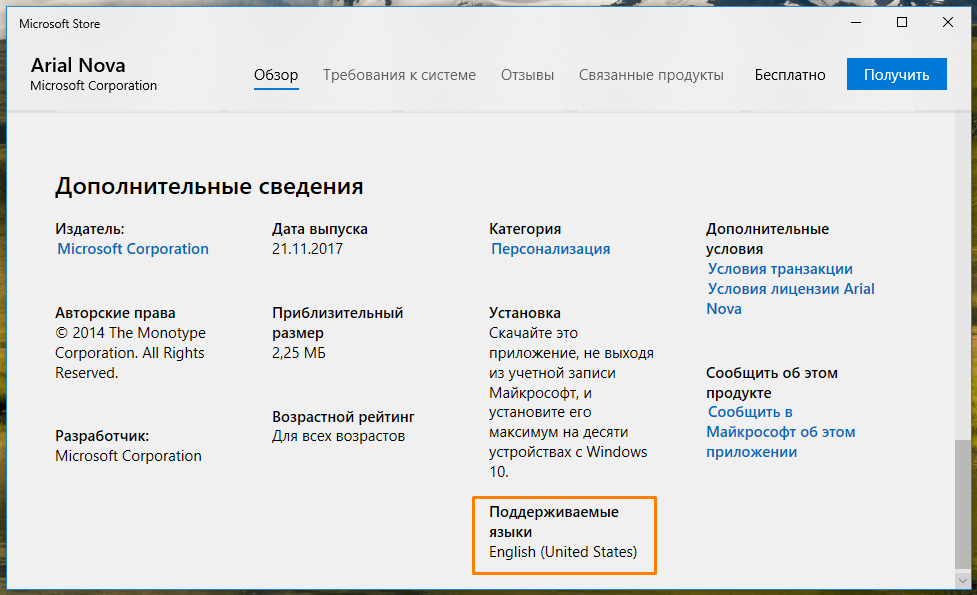Click the 2014 Monotype copyright text

130,353
